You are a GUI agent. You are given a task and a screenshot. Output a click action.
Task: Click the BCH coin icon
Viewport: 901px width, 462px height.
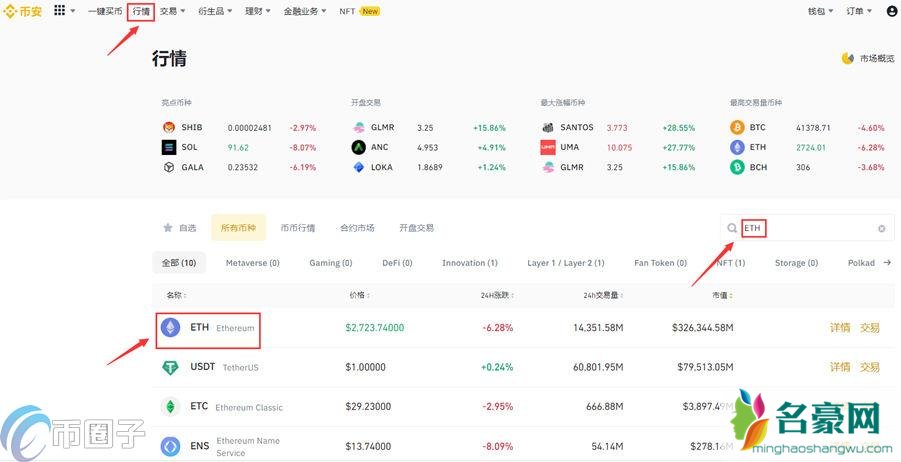737,167
